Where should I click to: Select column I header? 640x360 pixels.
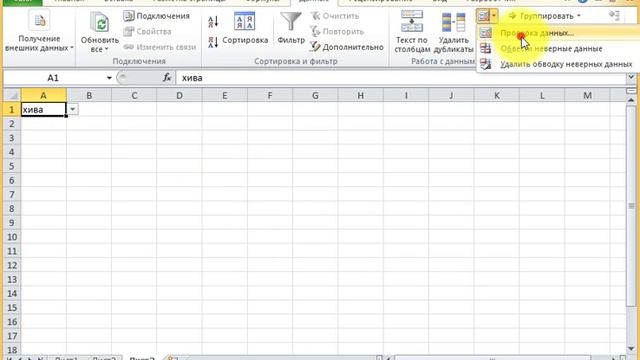(x=406, y=96)
